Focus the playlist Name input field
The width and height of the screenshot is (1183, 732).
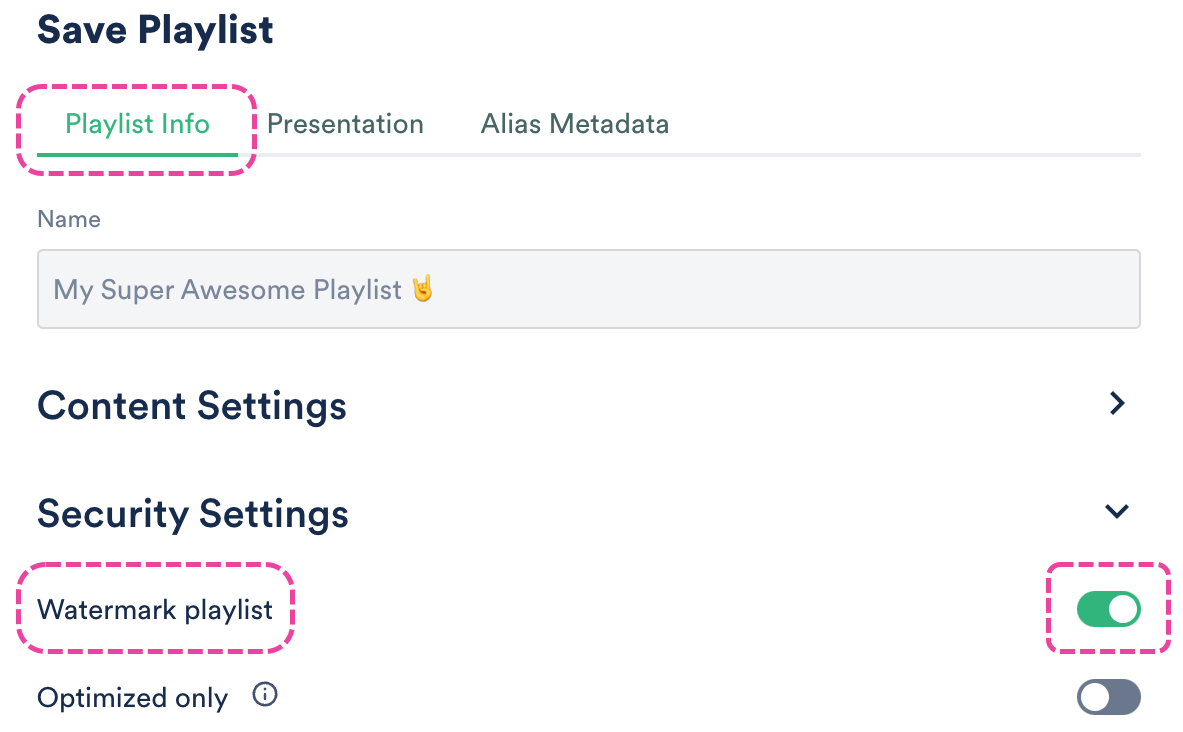click(700, 290)
